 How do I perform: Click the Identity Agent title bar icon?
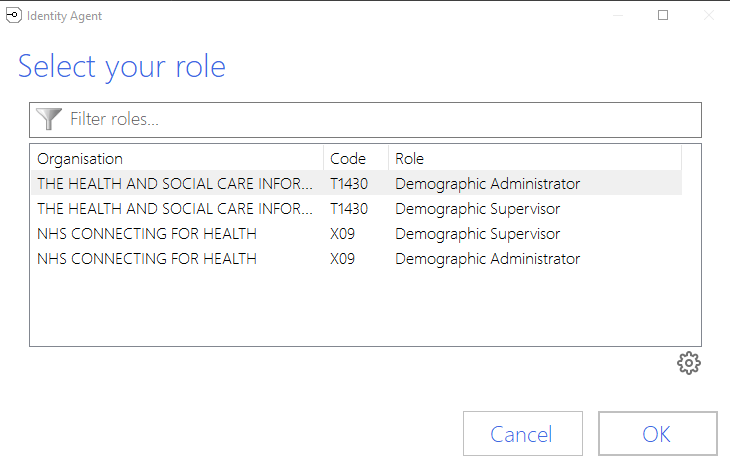tap(14, 15)
